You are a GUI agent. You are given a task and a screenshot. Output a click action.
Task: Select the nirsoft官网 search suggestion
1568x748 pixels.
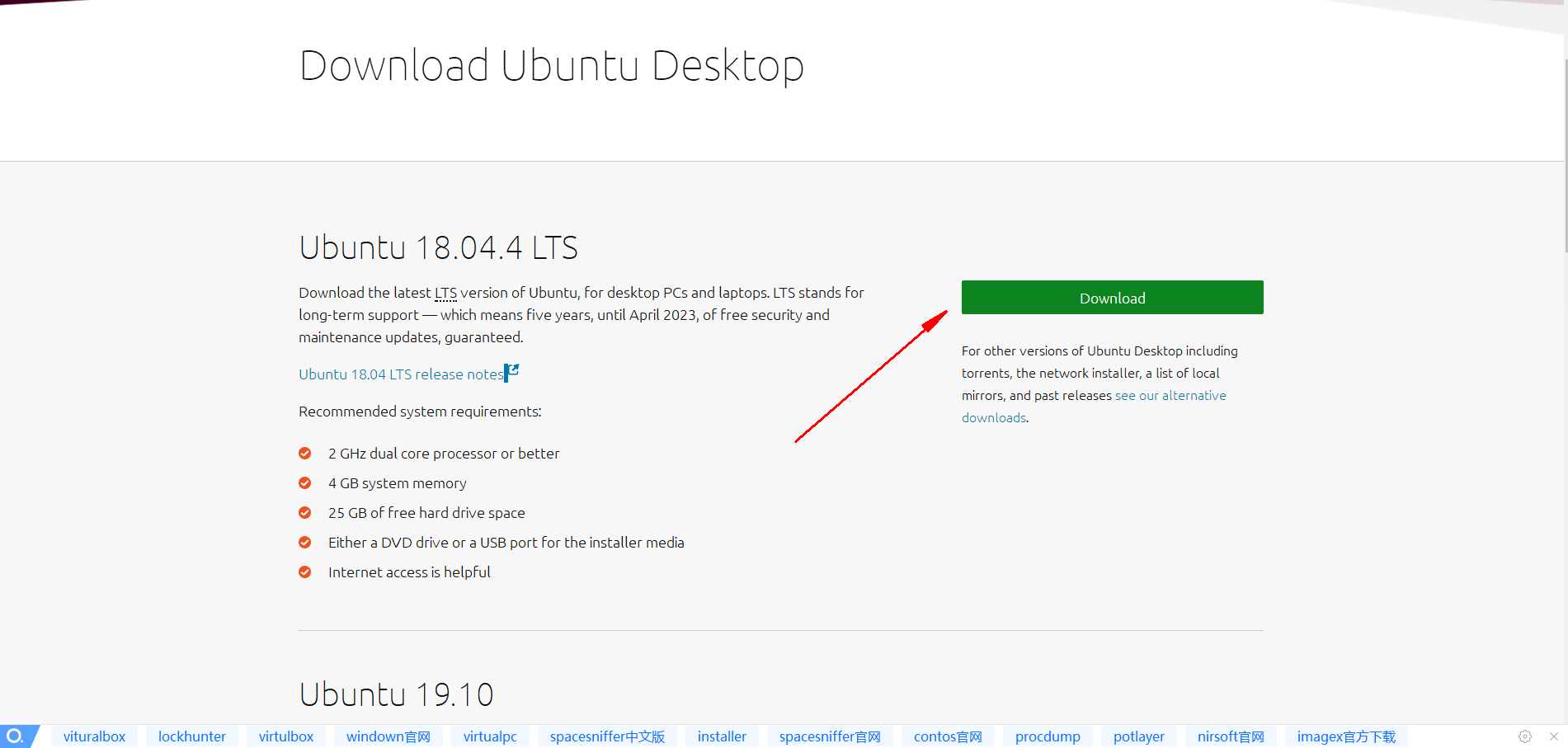pos(1231,736)
